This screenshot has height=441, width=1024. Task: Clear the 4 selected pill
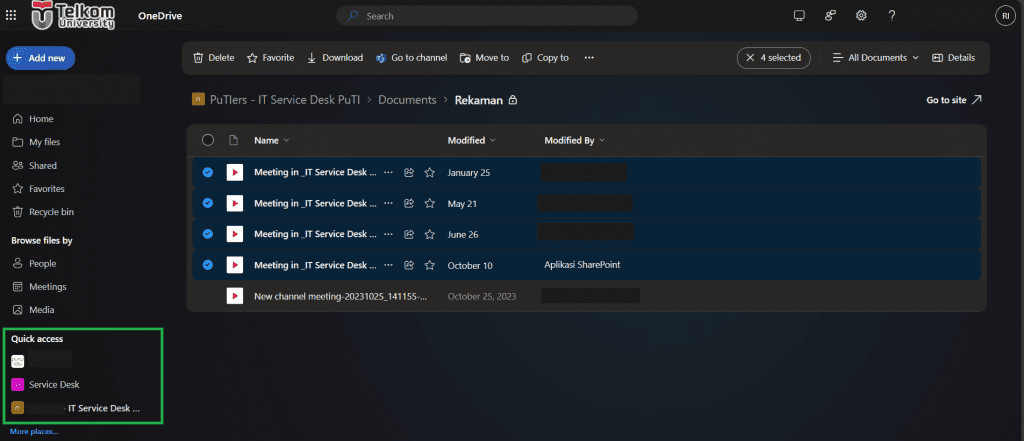(x=774, y=57)
